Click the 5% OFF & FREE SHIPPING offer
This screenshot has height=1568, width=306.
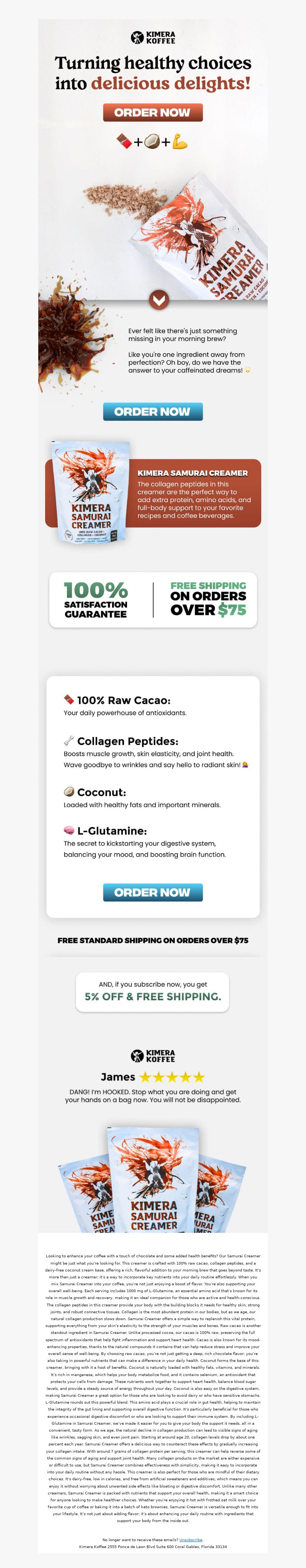click(x=153, y=996)
